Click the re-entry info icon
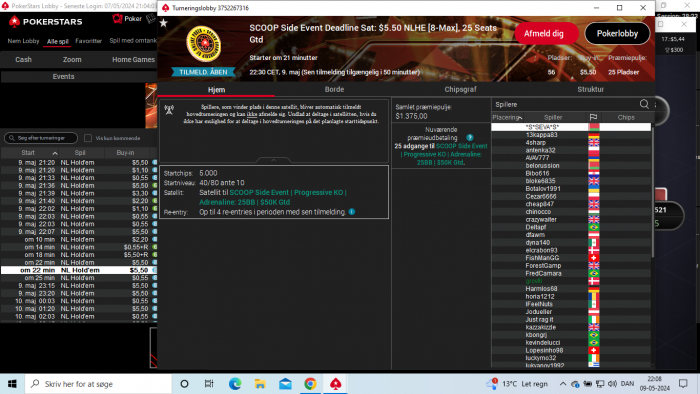Viewport: 700px width, 394px height. coord(352,212)
